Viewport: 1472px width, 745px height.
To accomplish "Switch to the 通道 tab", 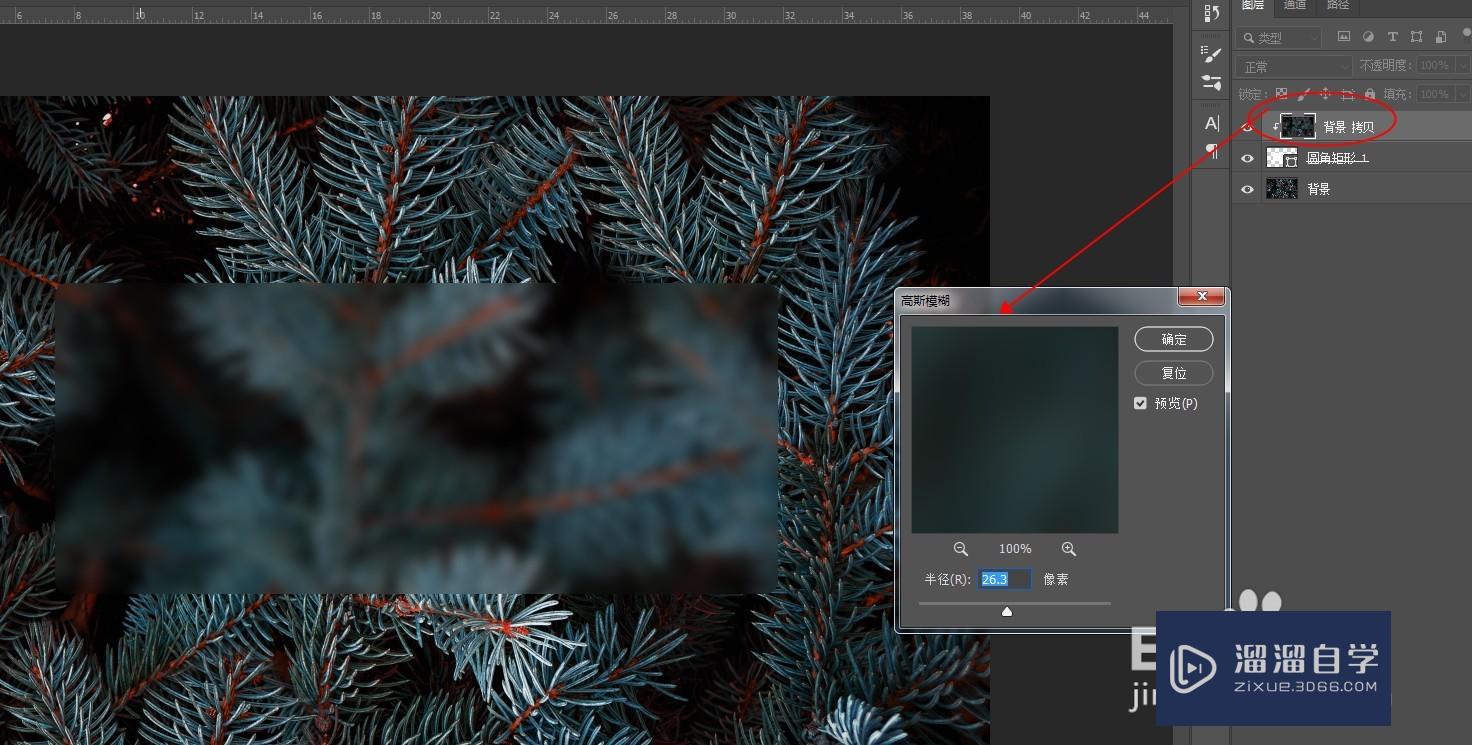I will point(1295,5).
